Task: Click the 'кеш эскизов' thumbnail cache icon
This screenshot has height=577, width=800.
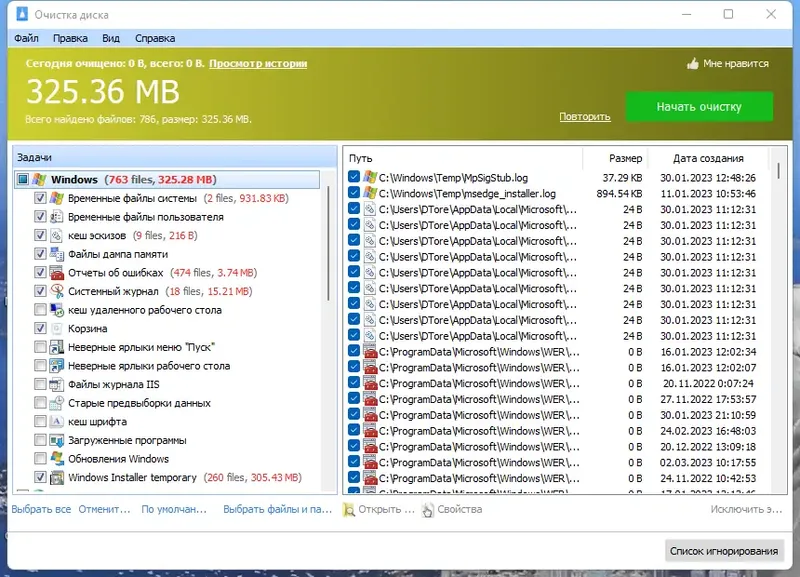Action: [57, 235]
